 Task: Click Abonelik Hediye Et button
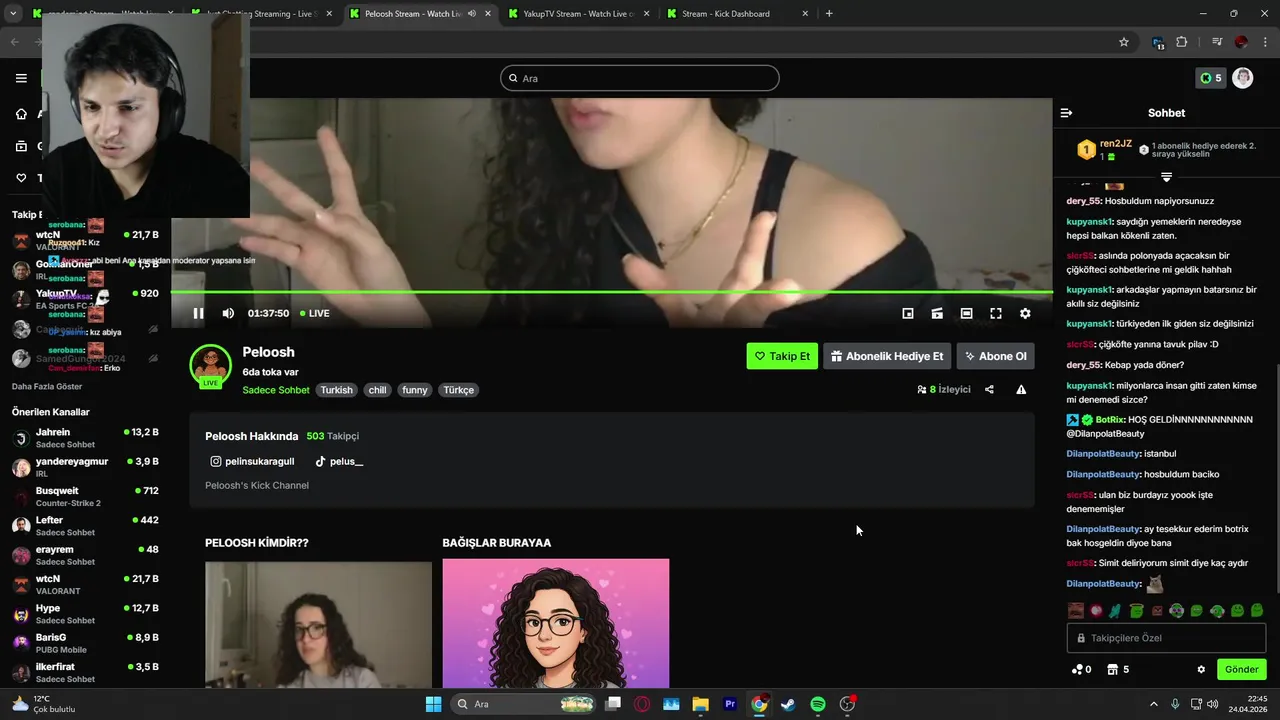(887, 356)
